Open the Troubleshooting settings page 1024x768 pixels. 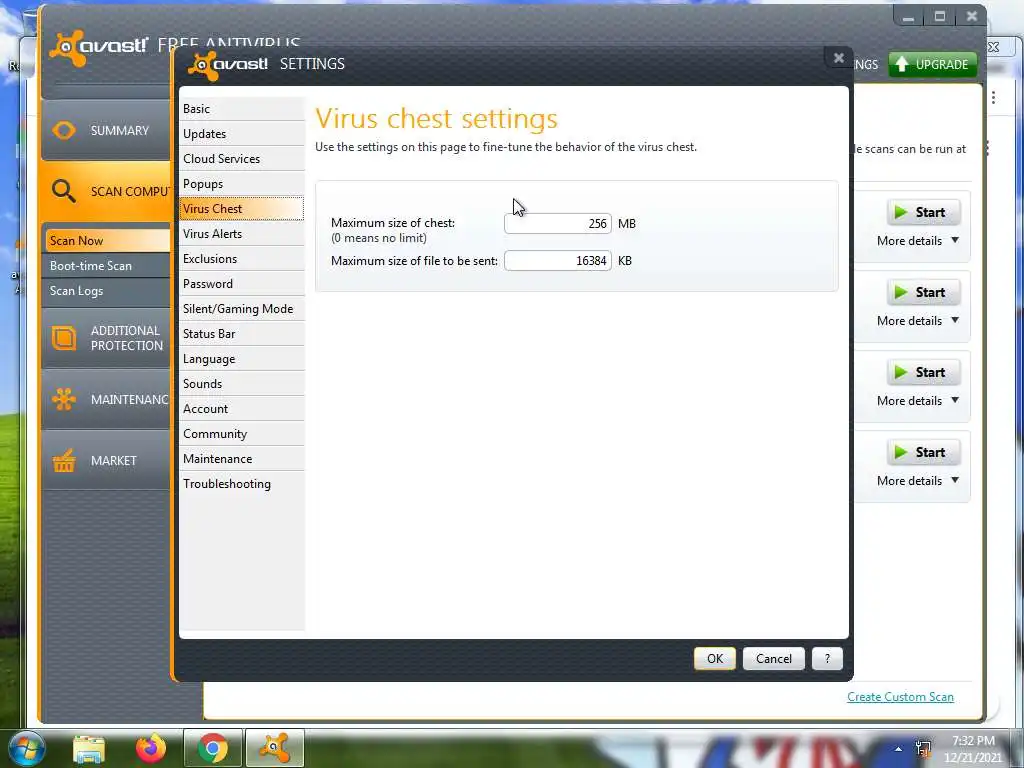[242, 484]
